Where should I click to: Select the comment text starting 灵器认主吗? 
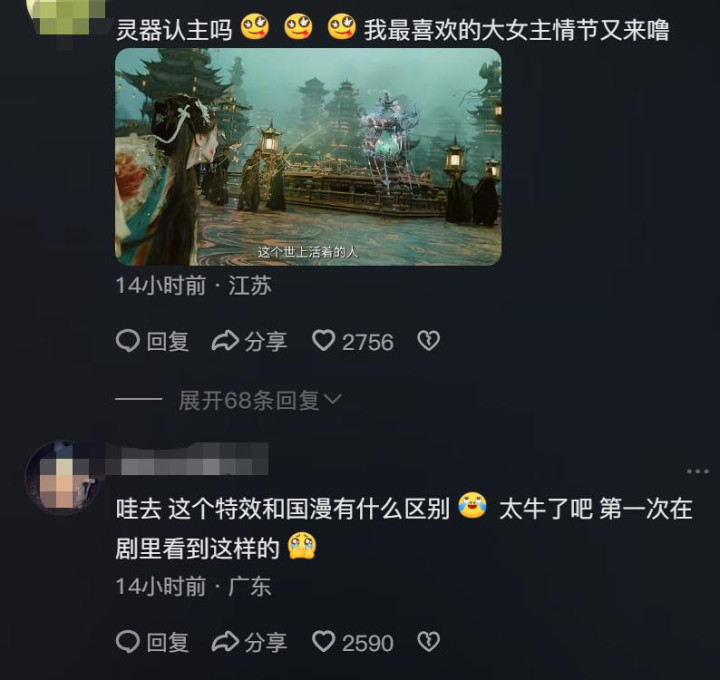coord(393,29)
